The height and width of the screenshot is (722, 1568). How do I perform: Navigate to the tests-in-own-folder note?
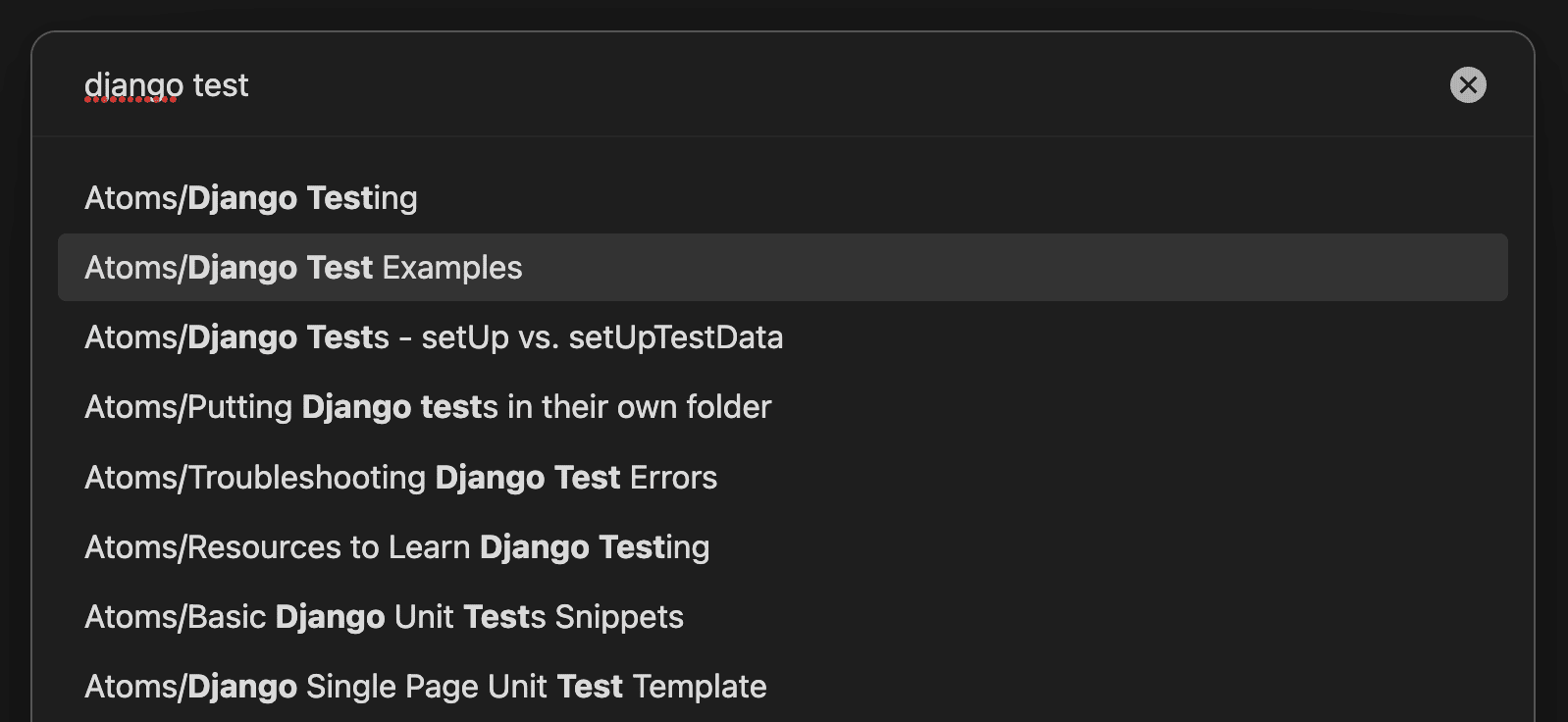(428, 407)
